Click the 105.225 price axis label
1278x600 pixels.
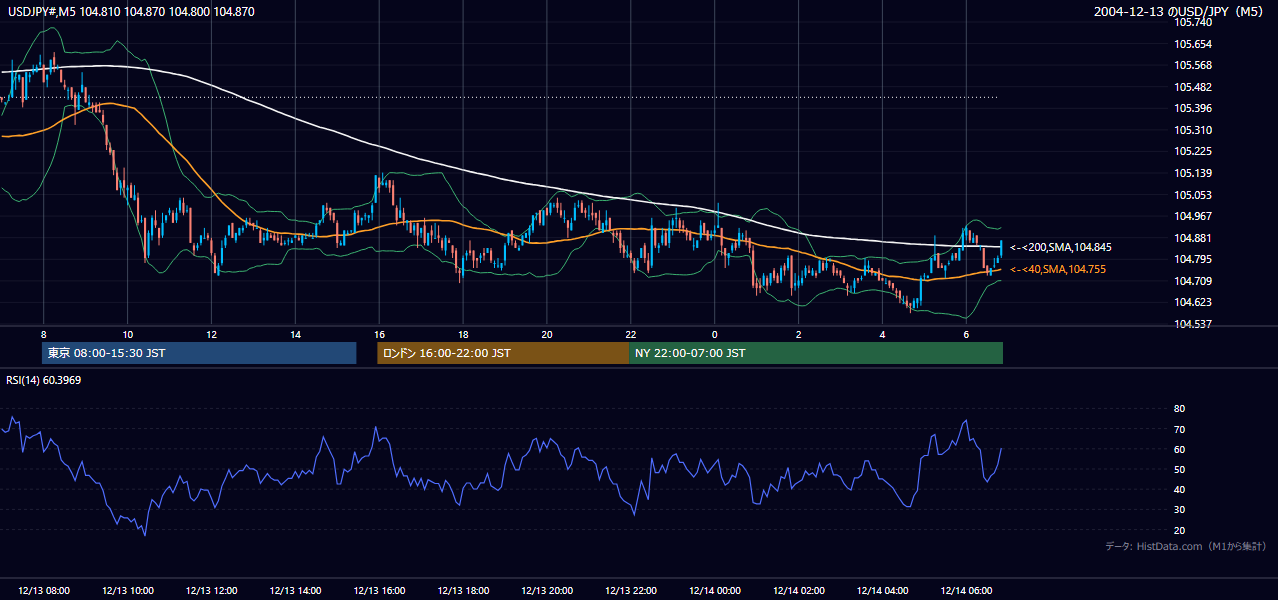pyautogui.click(x=1192, y=152)
